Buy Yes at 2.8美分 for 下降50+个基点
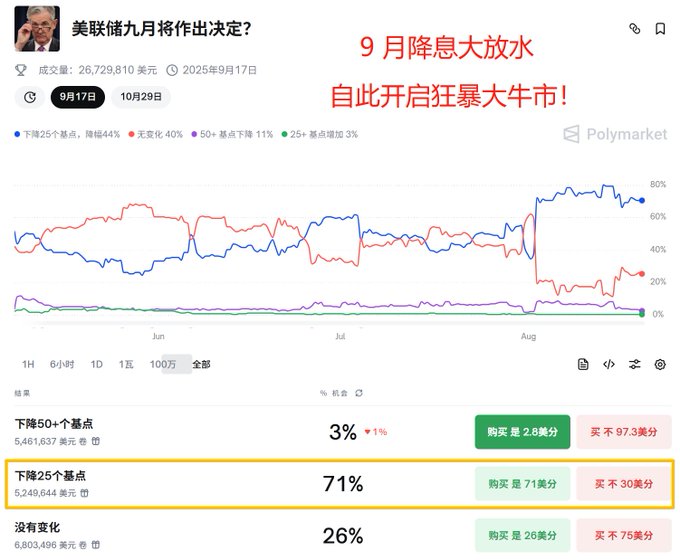680x560 pixels. 522,432
